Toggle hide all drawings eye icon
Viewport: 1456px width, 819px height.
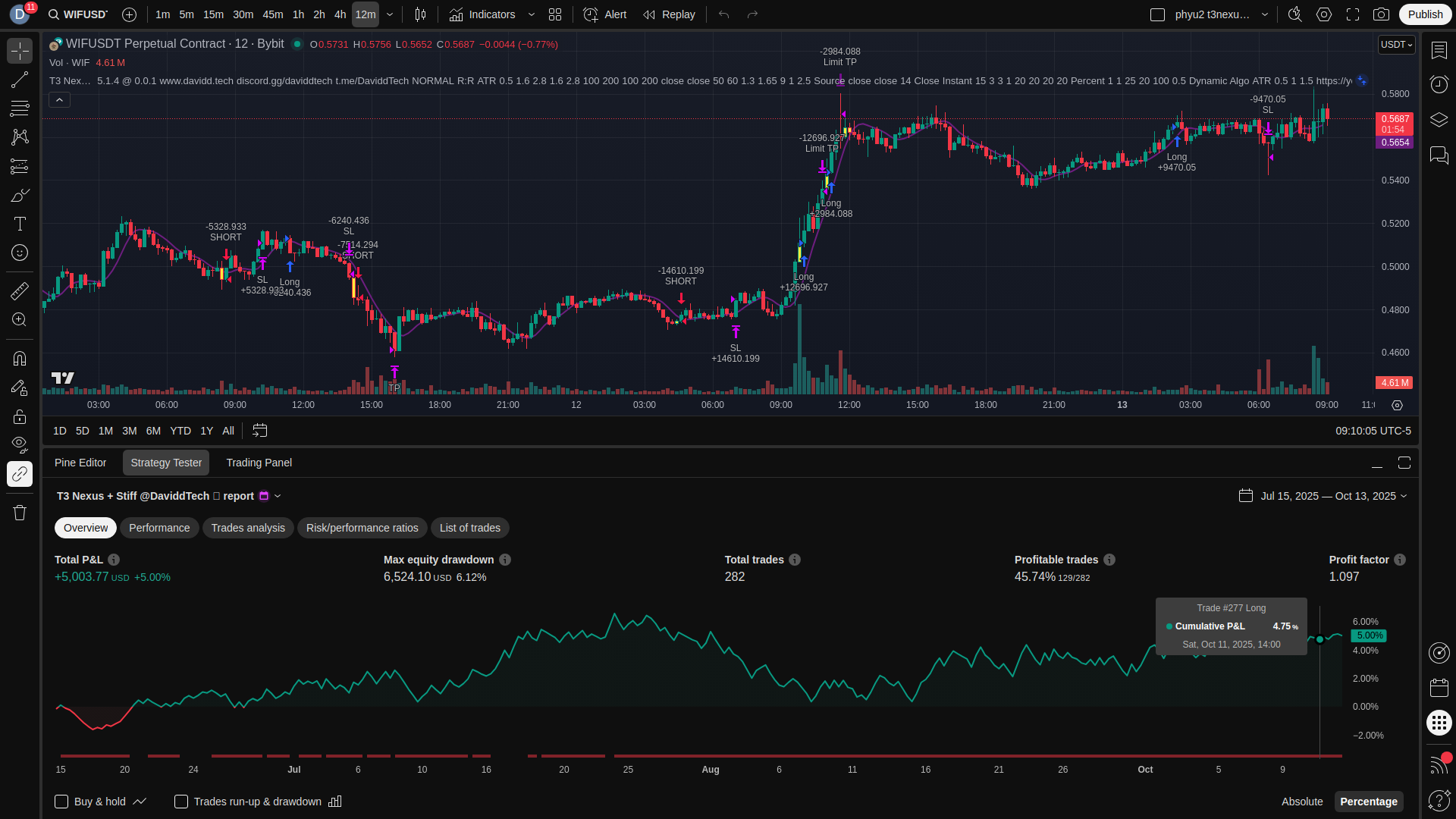(20, 444)
